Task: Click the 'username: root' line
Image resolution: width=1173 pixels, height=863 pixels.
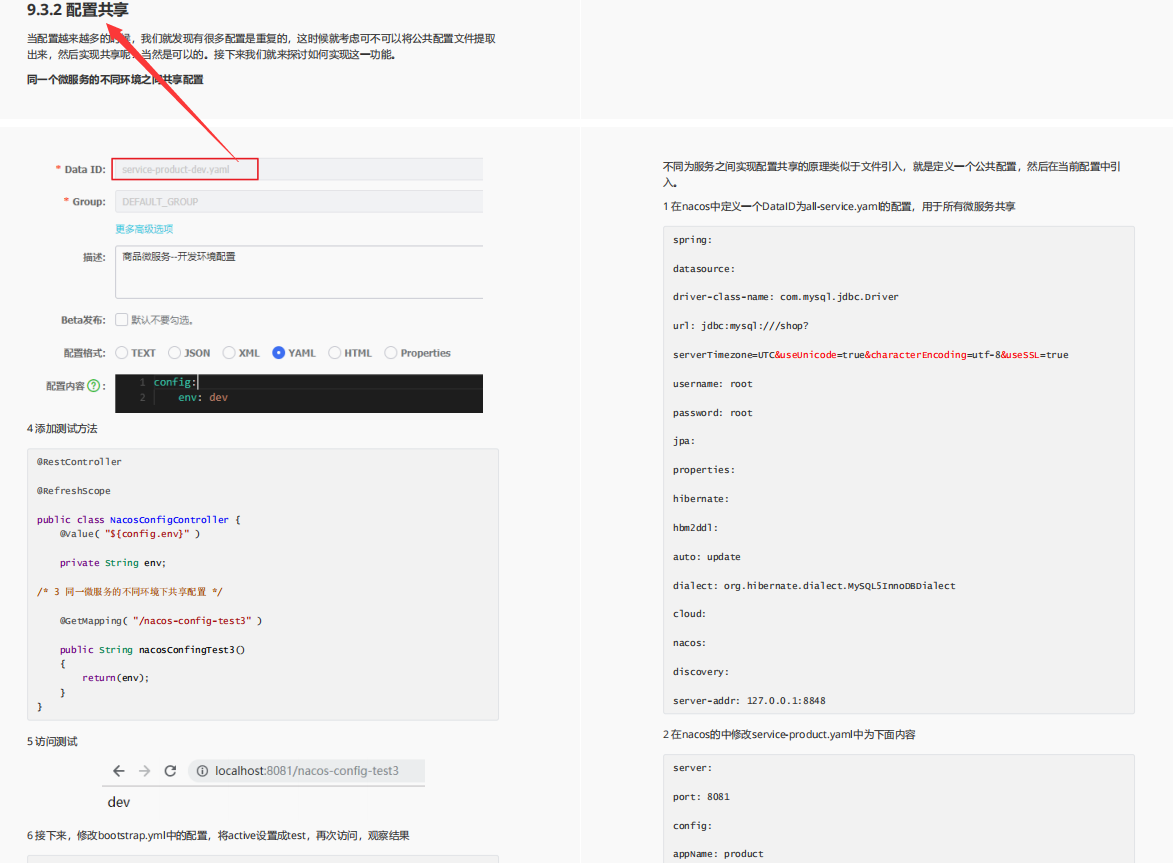Action: [x=712, y=384]
